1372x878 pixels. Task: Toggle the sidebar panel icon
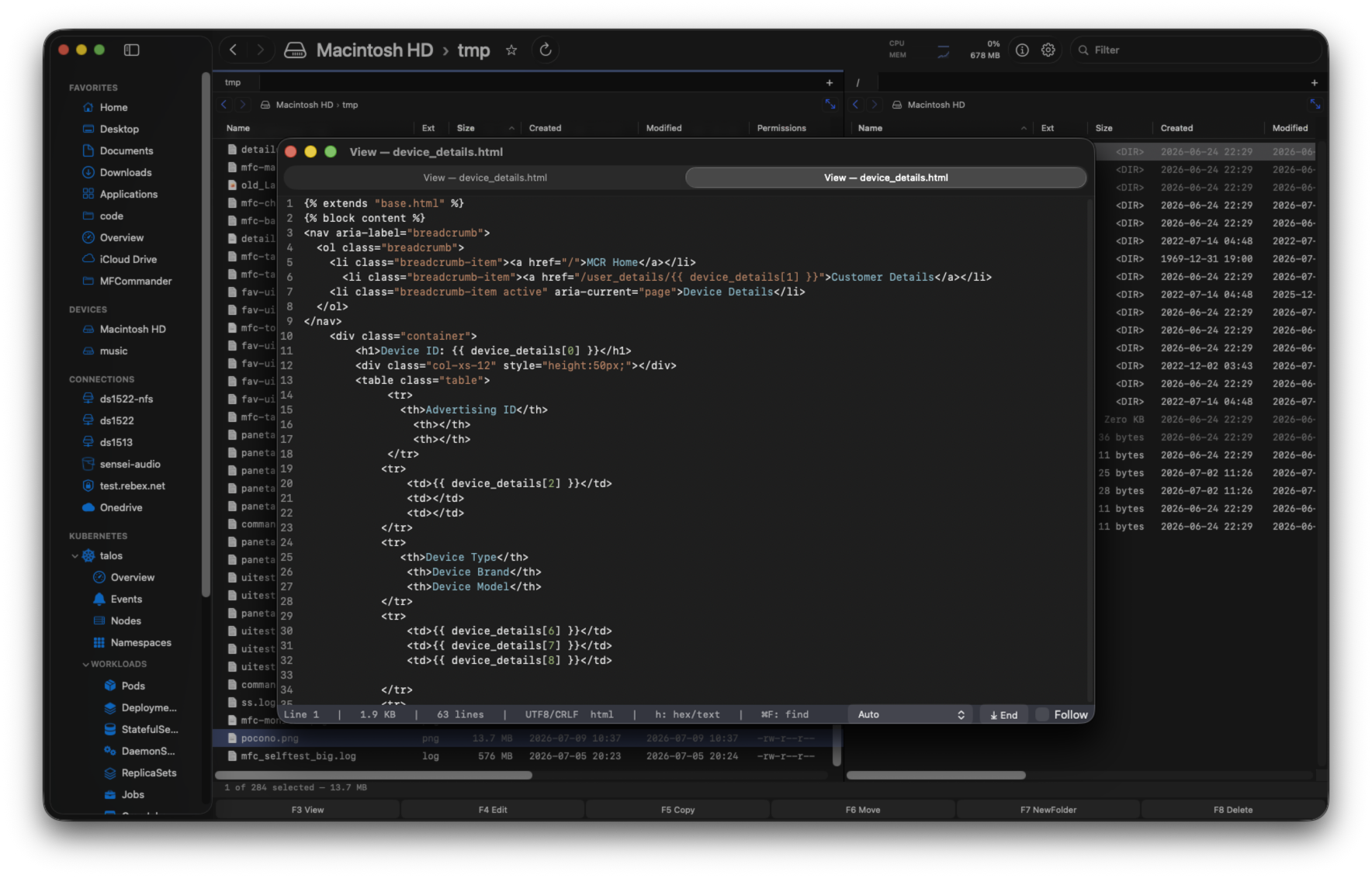pos(132,50)
